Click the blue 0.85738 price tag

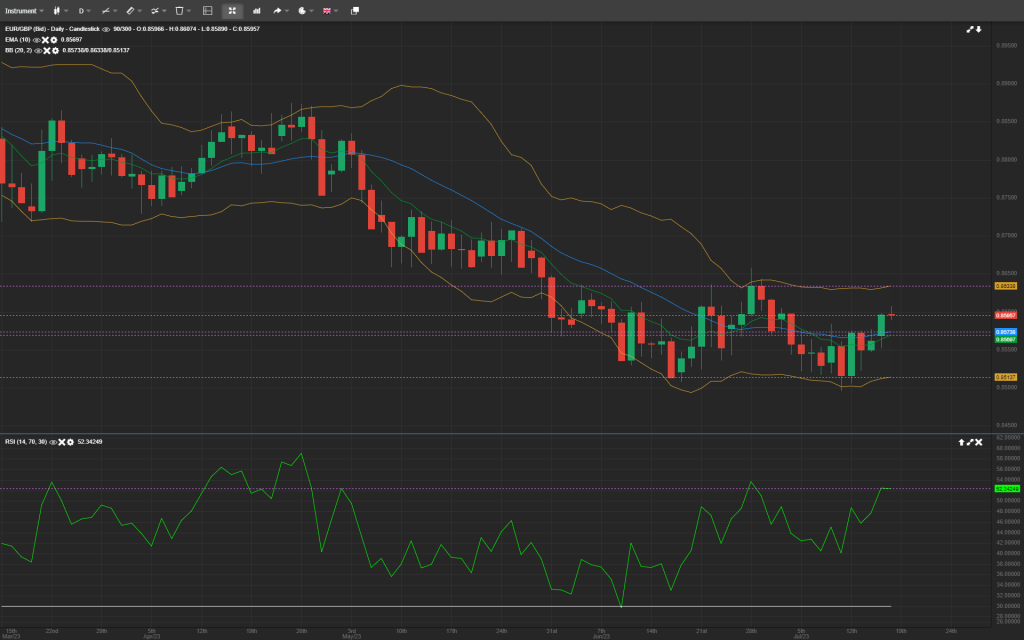pyautogui.click(x=1005, y=332)
